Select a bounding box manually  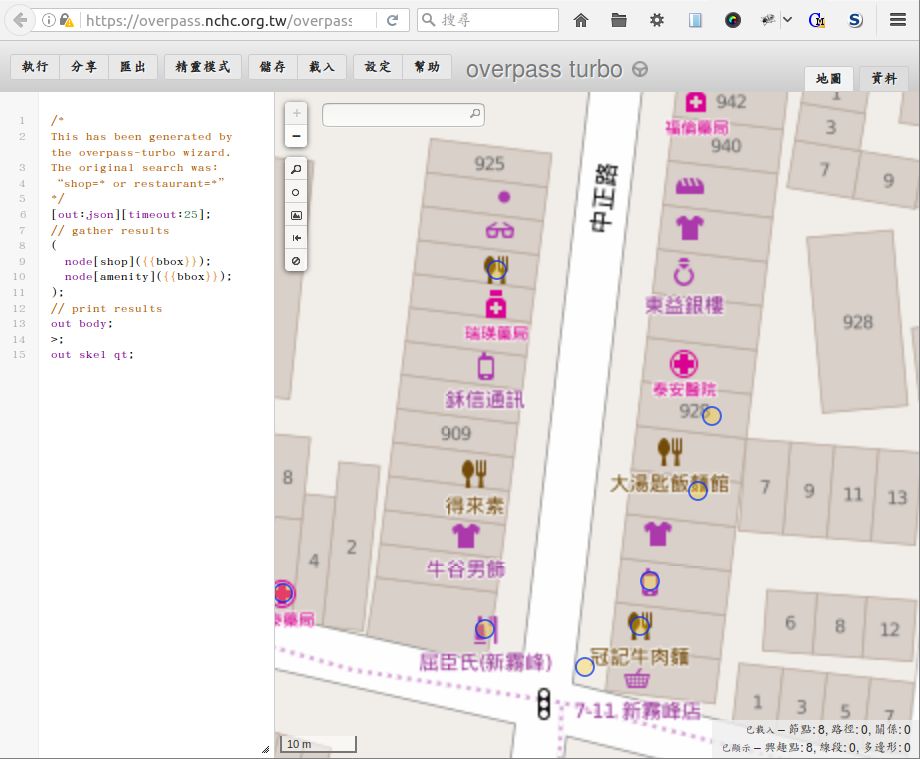coord(296,215)
